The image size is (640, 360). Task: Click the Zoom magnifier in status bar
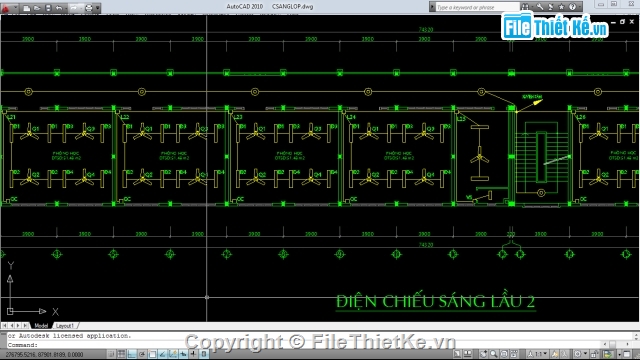[x=494, y=354]
